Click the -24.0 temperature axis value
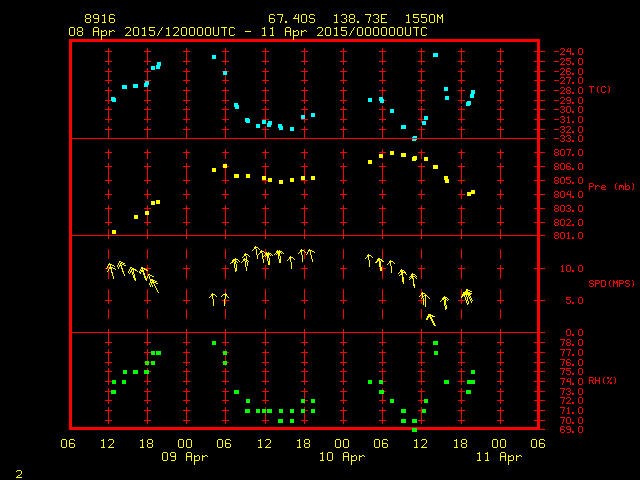The width and height of the screenshot is (640, 480). pyautogui.click(x=568, y=52)
